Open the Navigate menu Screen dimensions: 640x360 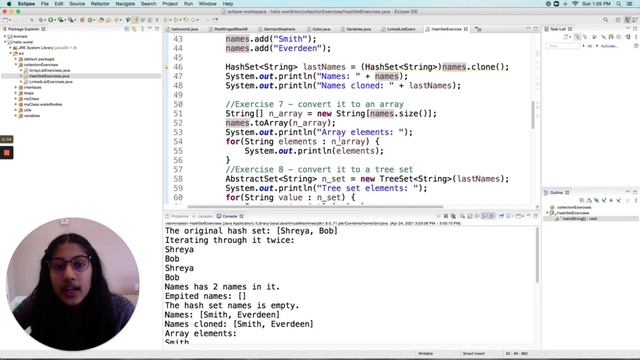[125, 4]
